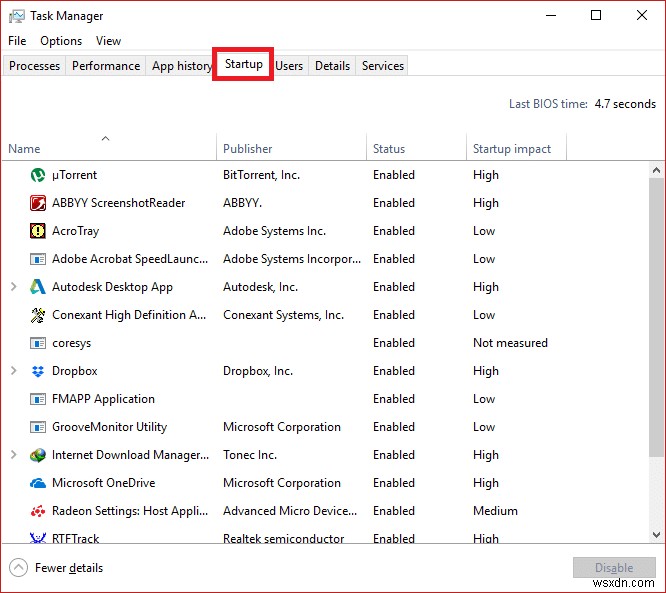
Task: Switch to the Services tab
Action: pyautogui.click(x=383, y=66)
